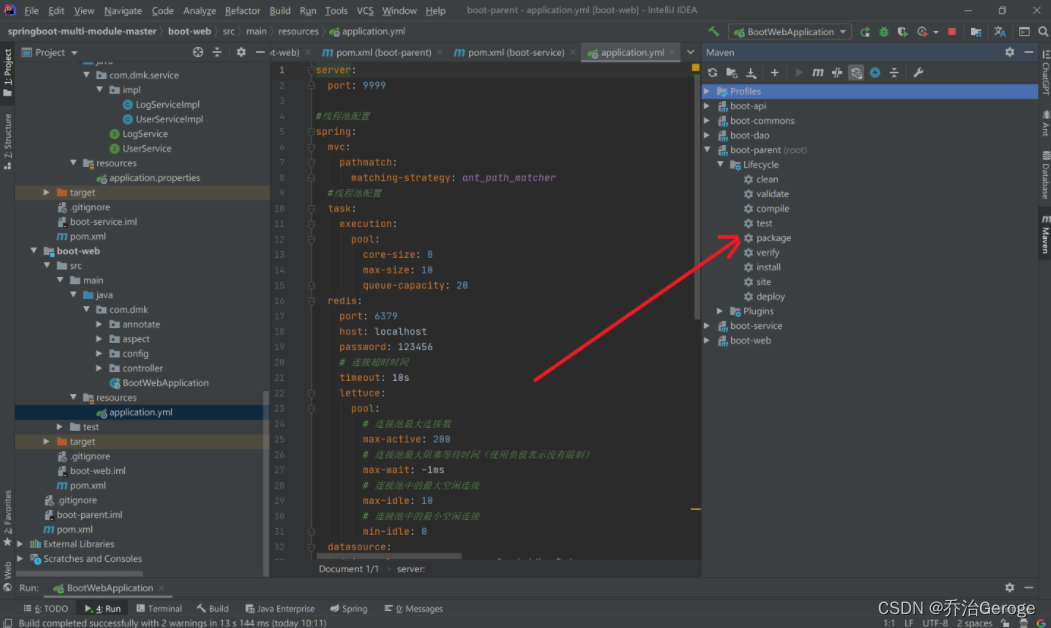Switch to pom.xml (boot-service) editor tab
The image size is (1051, 628).
pos(515,52)
